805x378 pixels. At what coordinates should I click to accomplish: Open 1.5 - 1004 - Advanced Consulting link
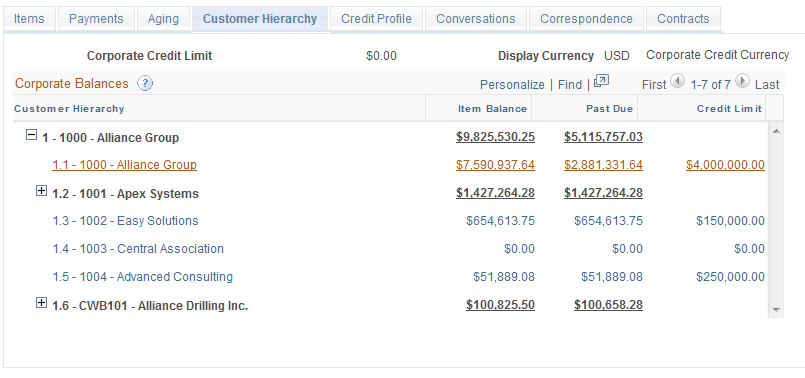click(143, 277)
